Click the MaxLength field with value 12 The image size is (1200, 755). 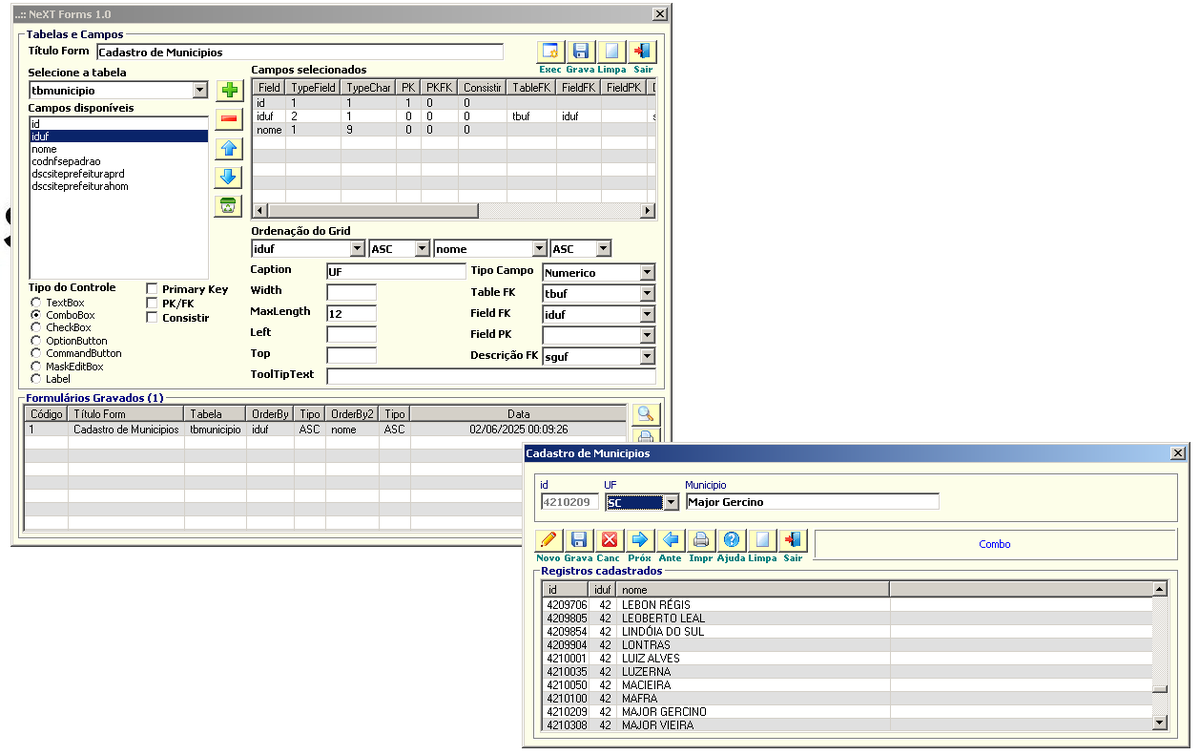(x=352, y=313)
